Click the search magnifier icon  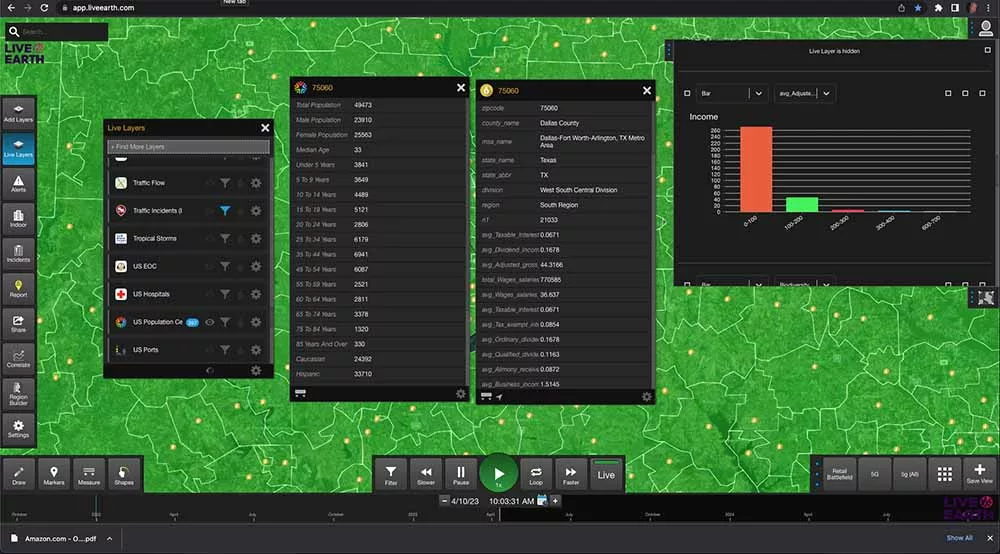(13, 31)
